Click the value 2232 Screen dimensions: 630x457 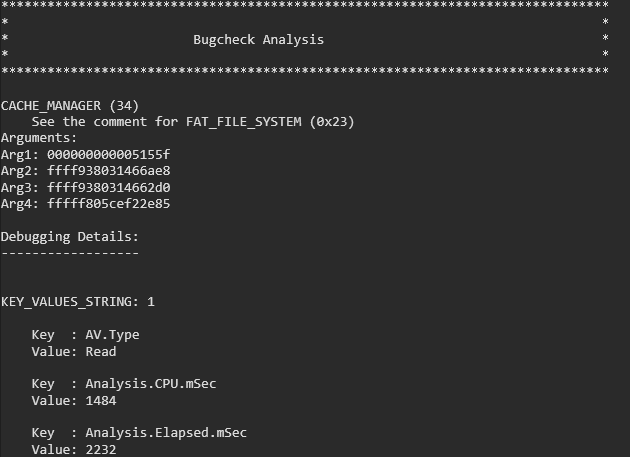click(x=101, y=449)
